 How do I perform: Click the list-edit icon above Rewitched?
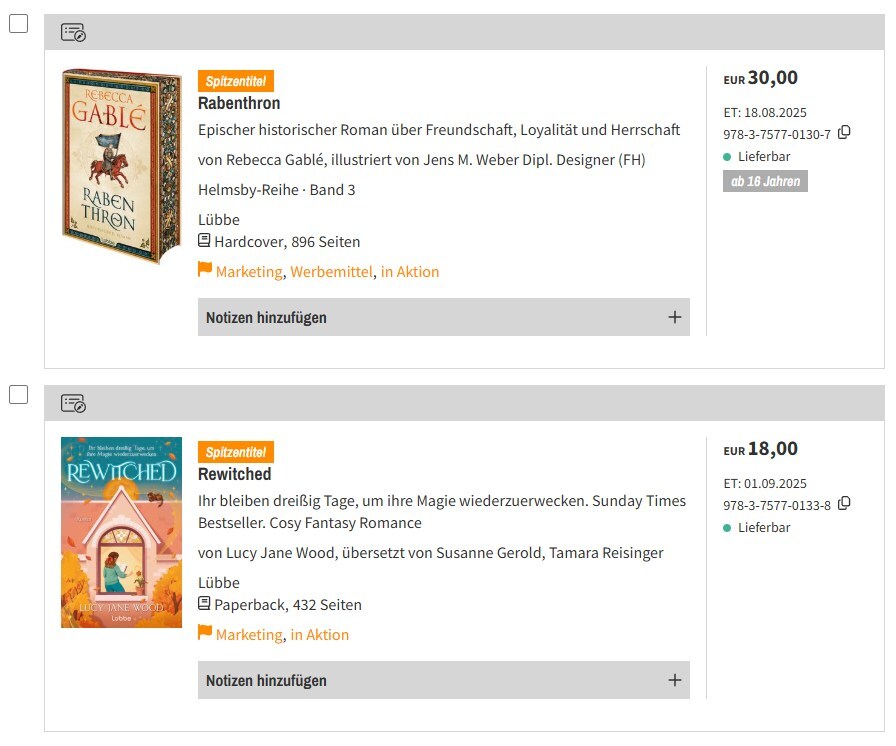pyautogui.click(x=73, y=403)
